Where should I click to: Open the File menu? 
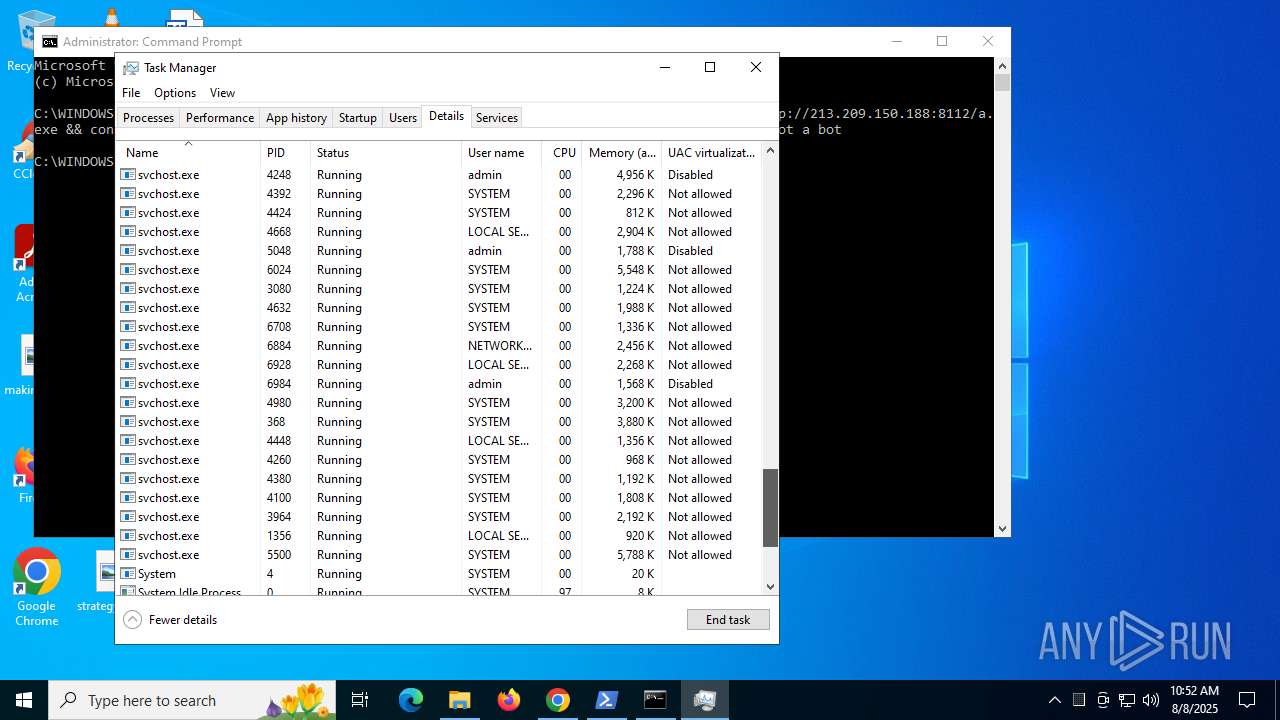[x=131, y=92]
